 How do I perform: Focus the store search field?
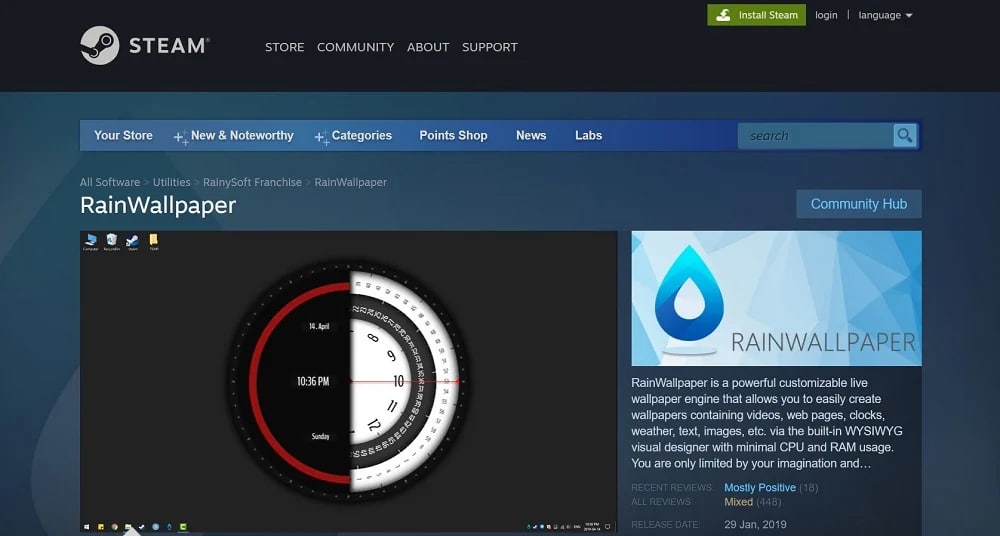[816, 135]
